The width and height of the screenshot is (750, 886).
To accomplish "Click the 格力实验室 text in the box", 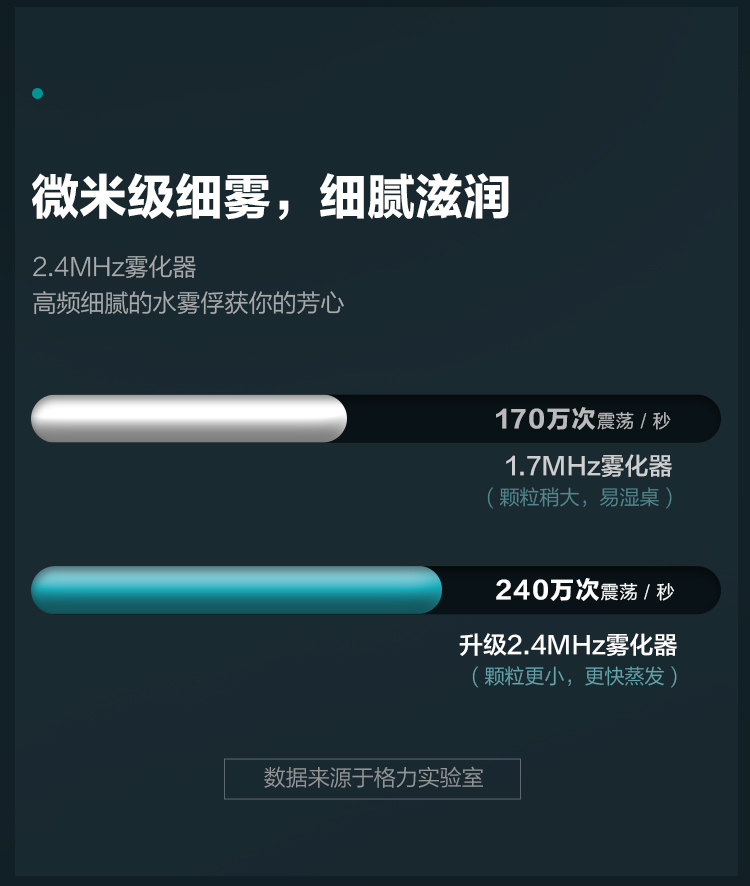I will [x=428, y=778].
